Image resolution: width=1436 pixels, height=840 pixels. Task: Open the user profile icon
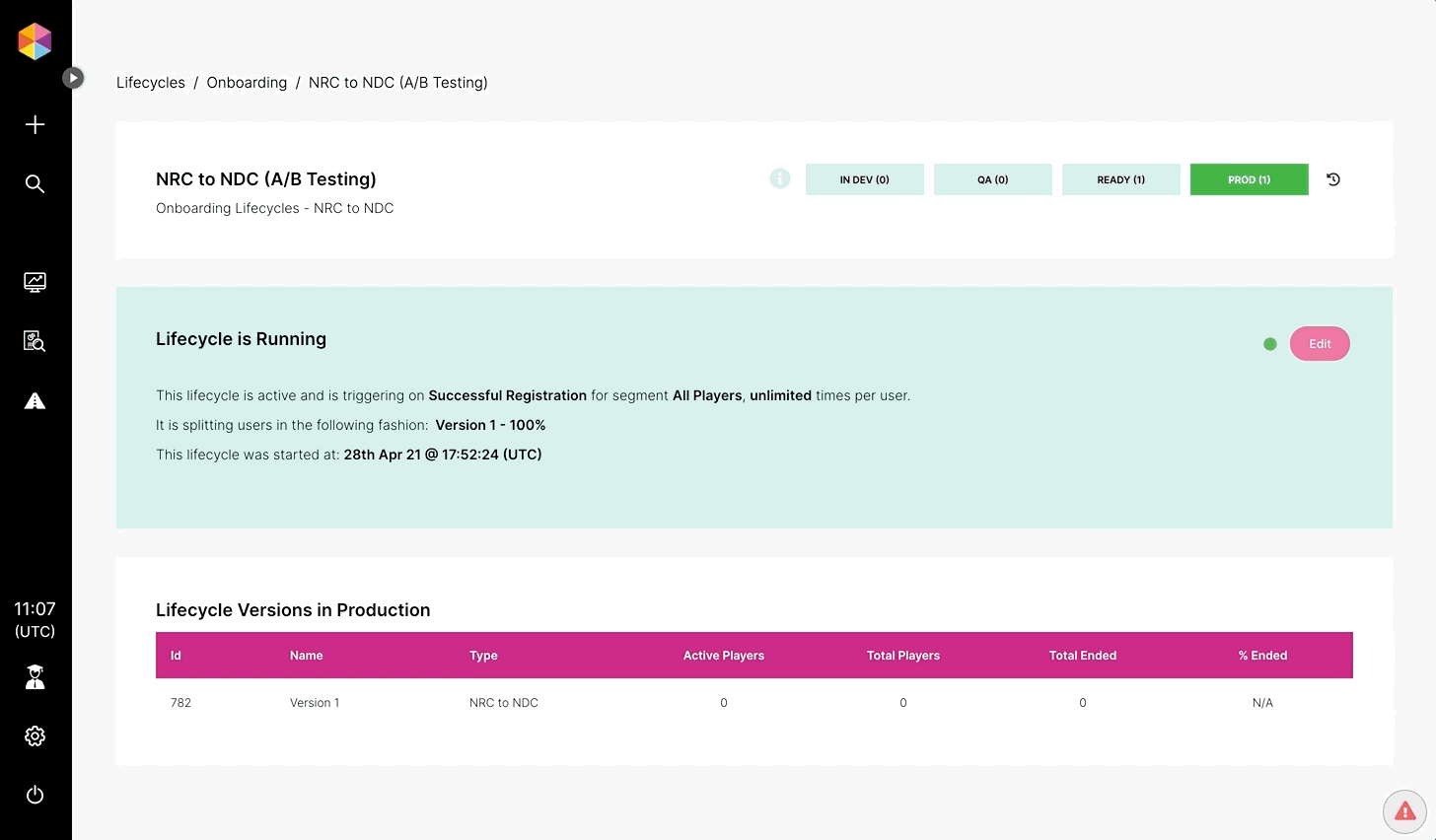click(35, 677)
